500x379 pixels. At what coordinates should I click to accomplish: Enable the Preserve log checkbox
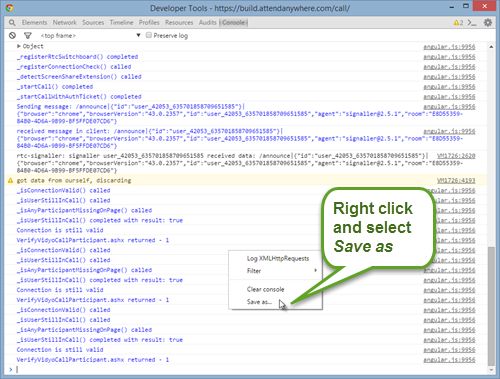point(149,35)
